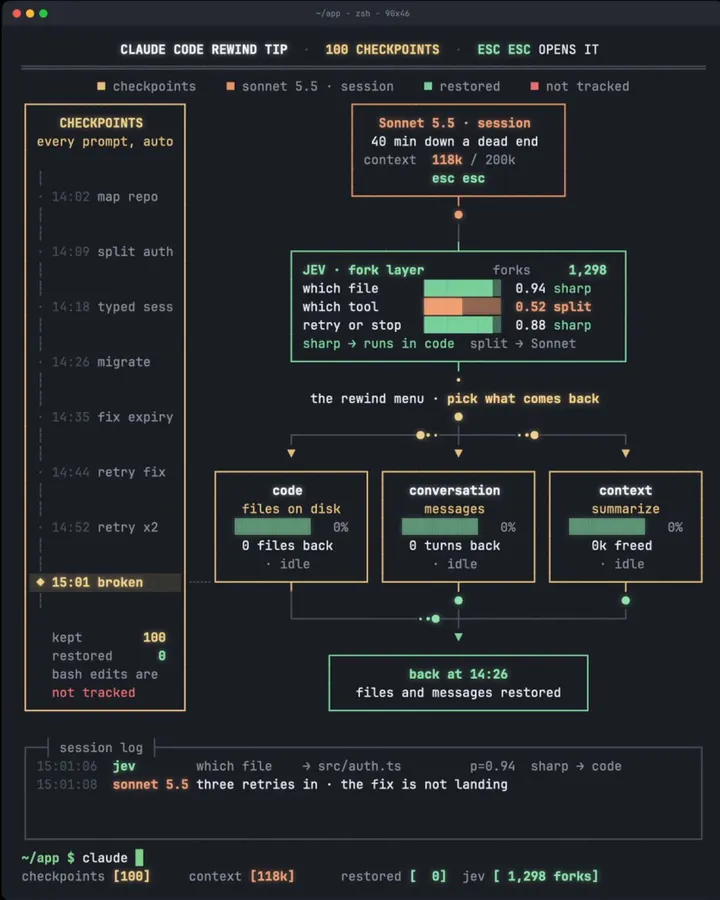The image size is (720, 900).
Task: Click the context [118k] status bar entry
Action: tap(242, 876)
